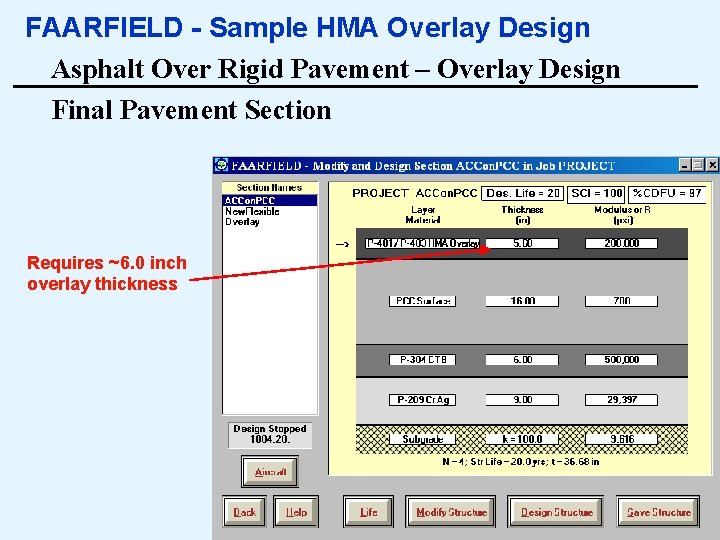Image resolution: width=720 pixels, height=540 pixels.
Task: Select PCC Surface layer material
Action: [422, 301]
